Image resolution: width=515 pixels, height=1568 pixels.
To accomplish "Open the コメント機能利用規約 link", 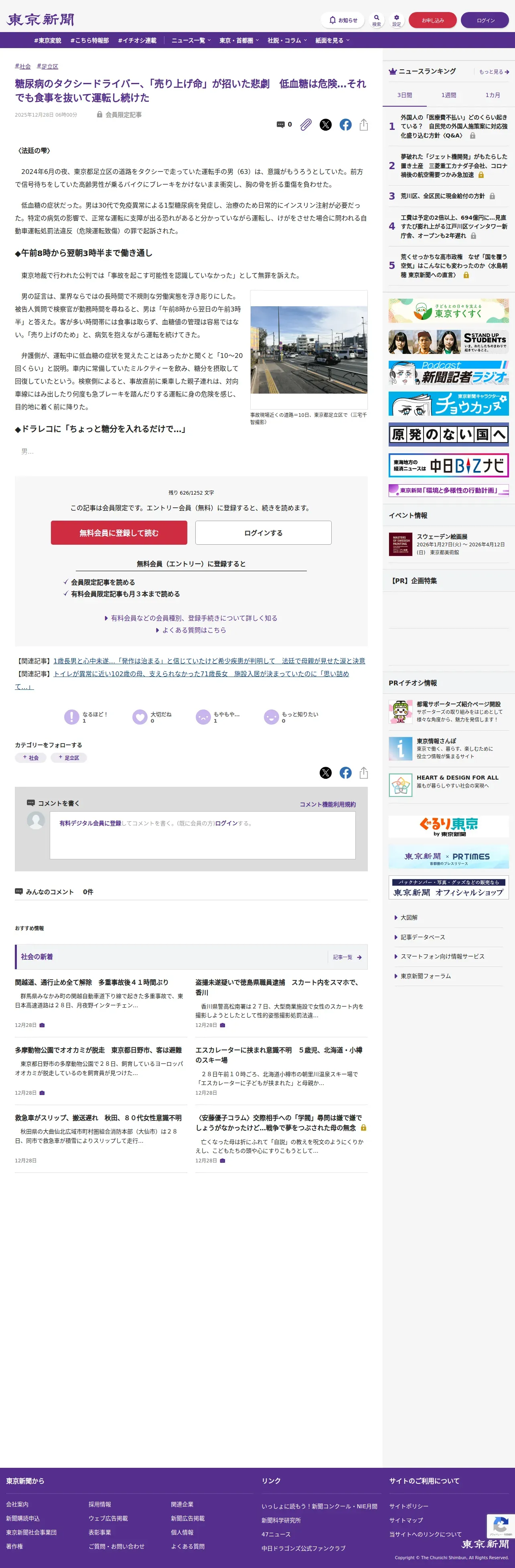I will (328, 804).
